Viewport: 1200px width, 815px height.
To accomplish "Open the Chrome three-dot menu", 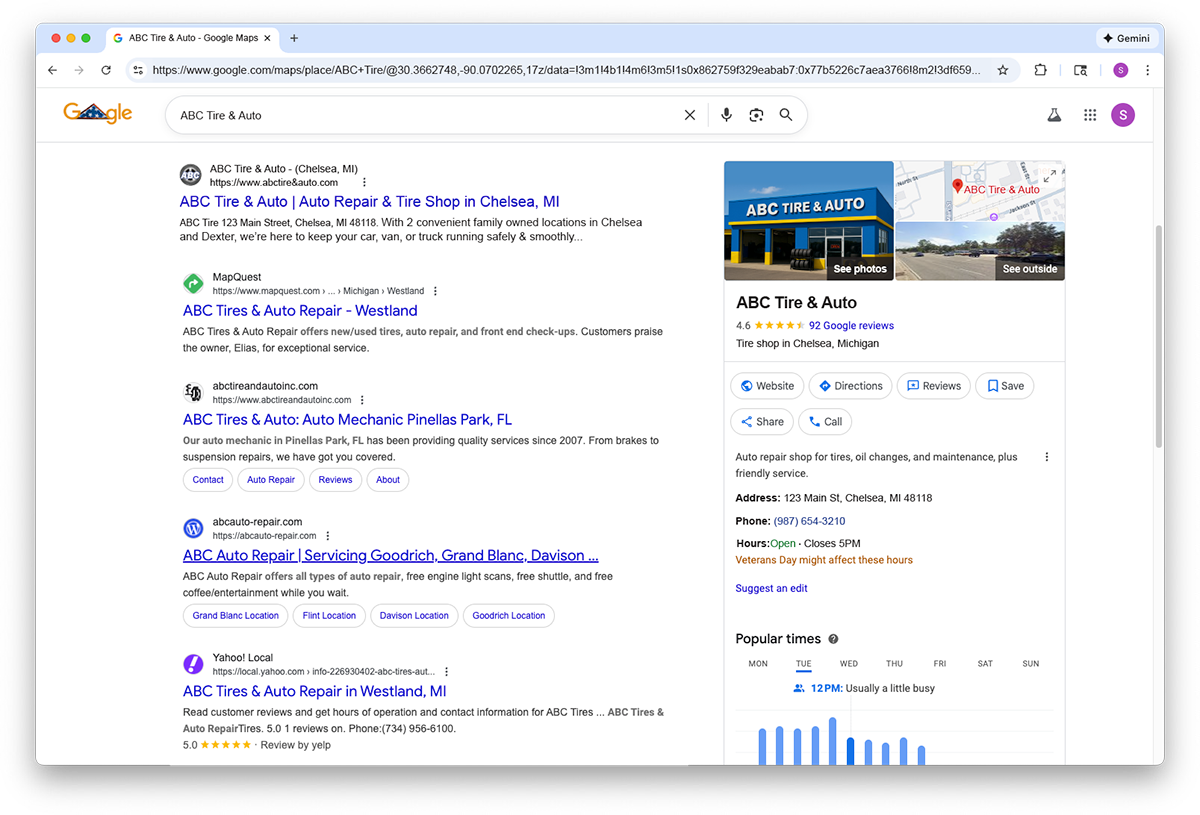I will coord(1147,70).
